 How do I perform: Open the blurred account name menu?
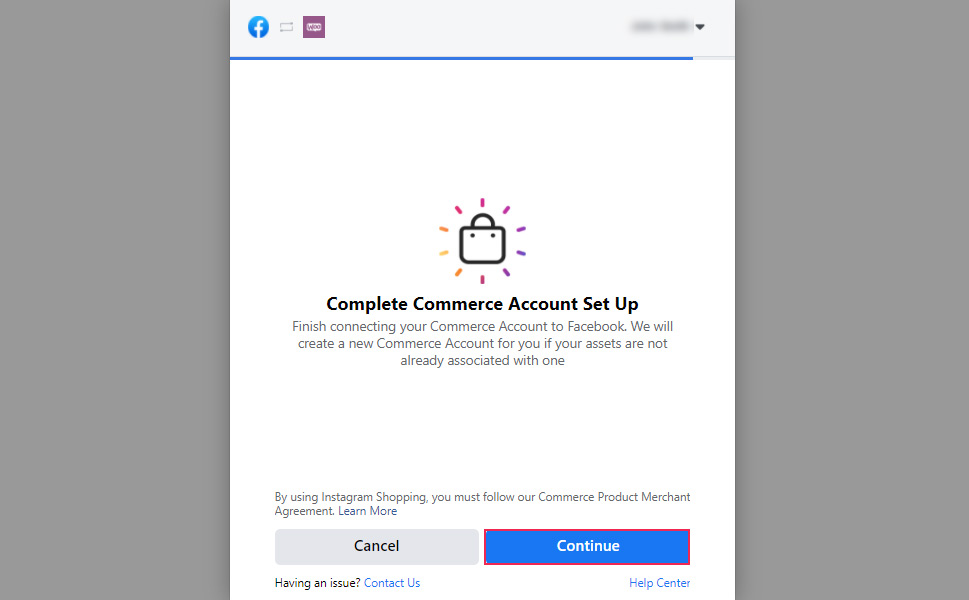661,27
